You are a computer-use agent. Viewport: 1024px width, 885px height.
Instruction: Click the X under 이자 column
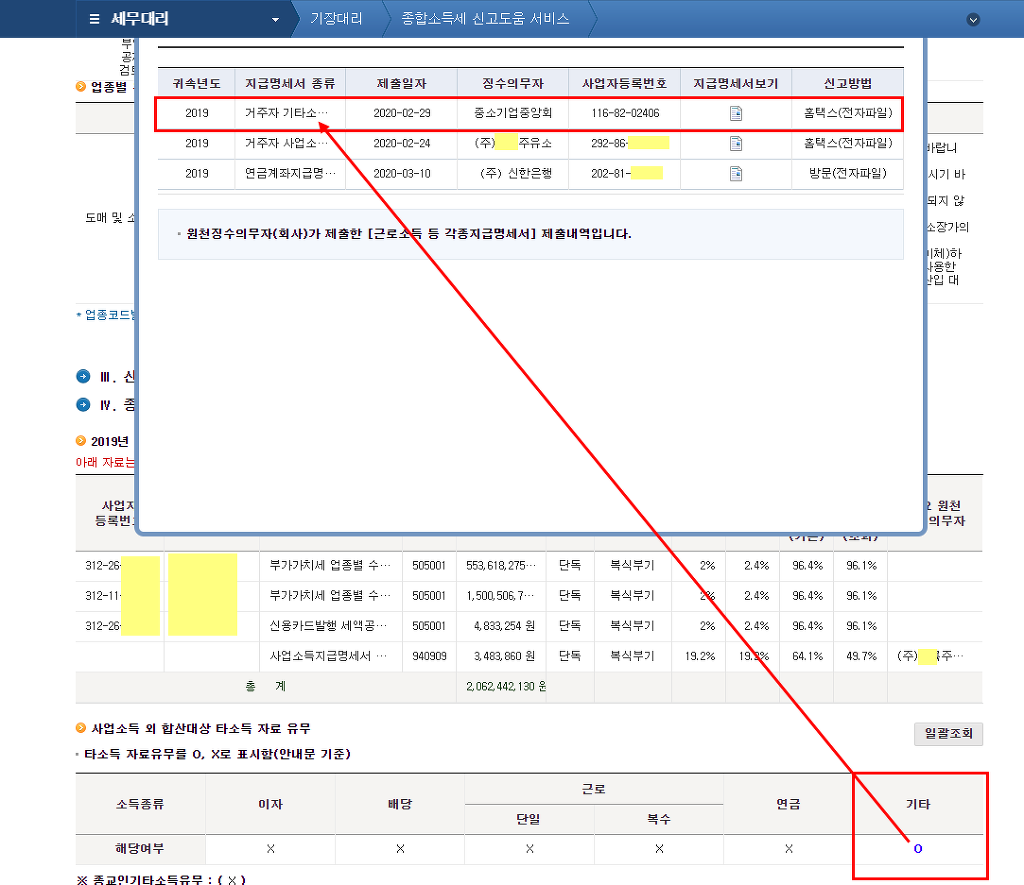pyautogui.click(x=270, y=848)
